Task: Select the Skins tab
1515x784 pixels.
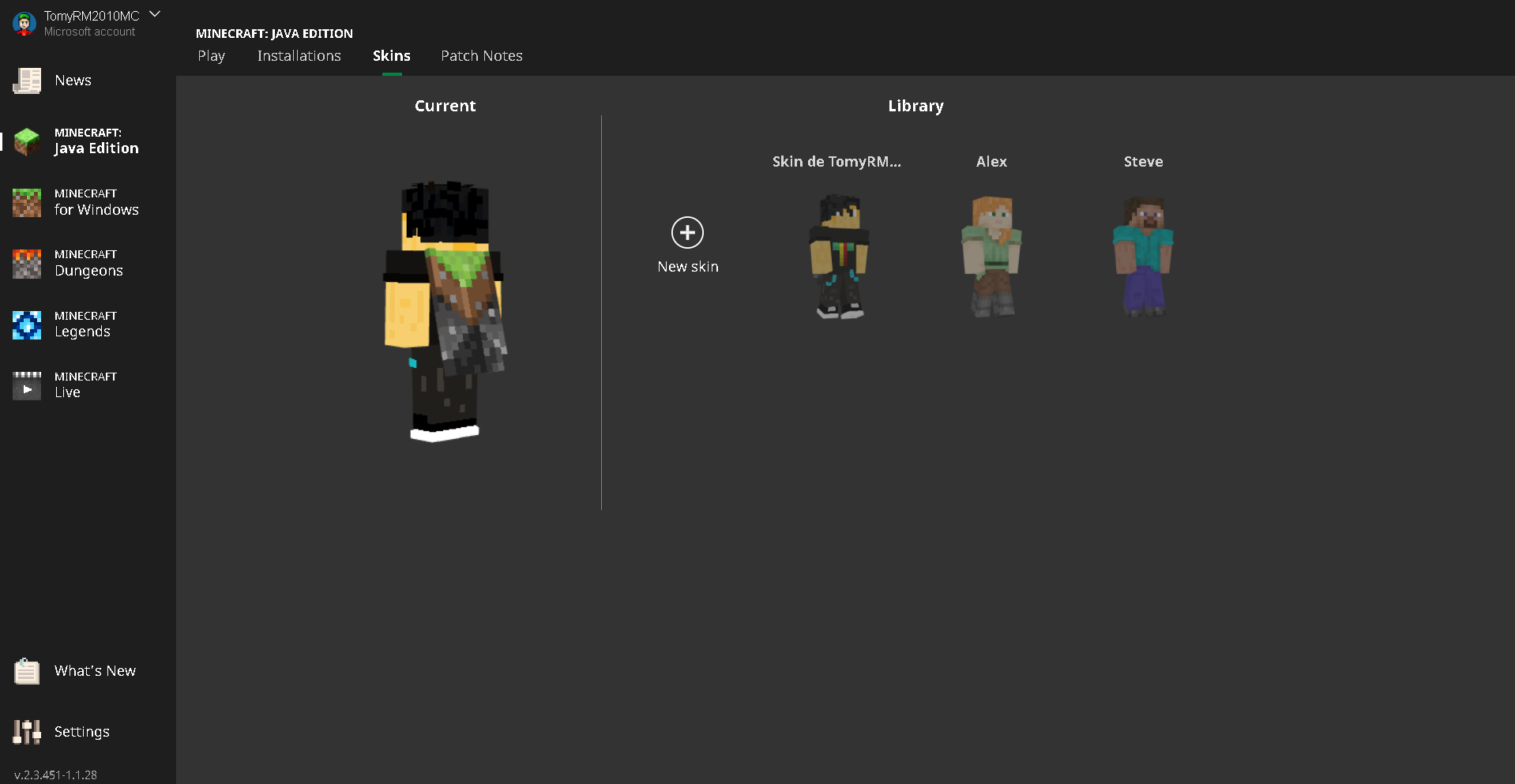Action: (x=392, y=56)
